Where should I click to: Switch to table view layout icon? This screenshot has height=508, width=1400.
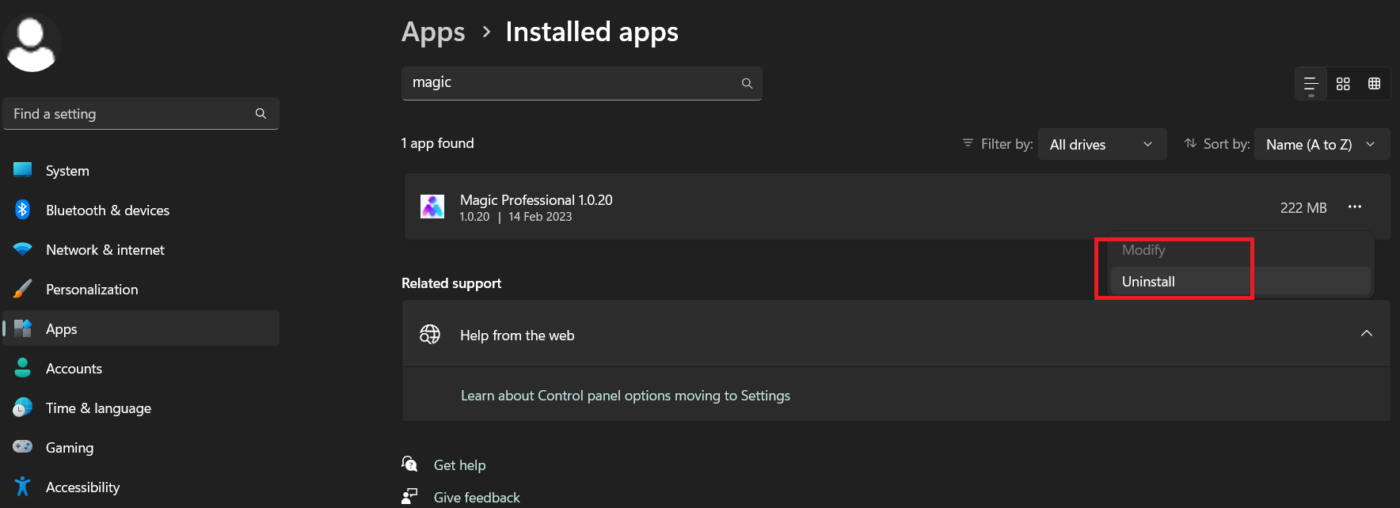[x=1374, y=84]
